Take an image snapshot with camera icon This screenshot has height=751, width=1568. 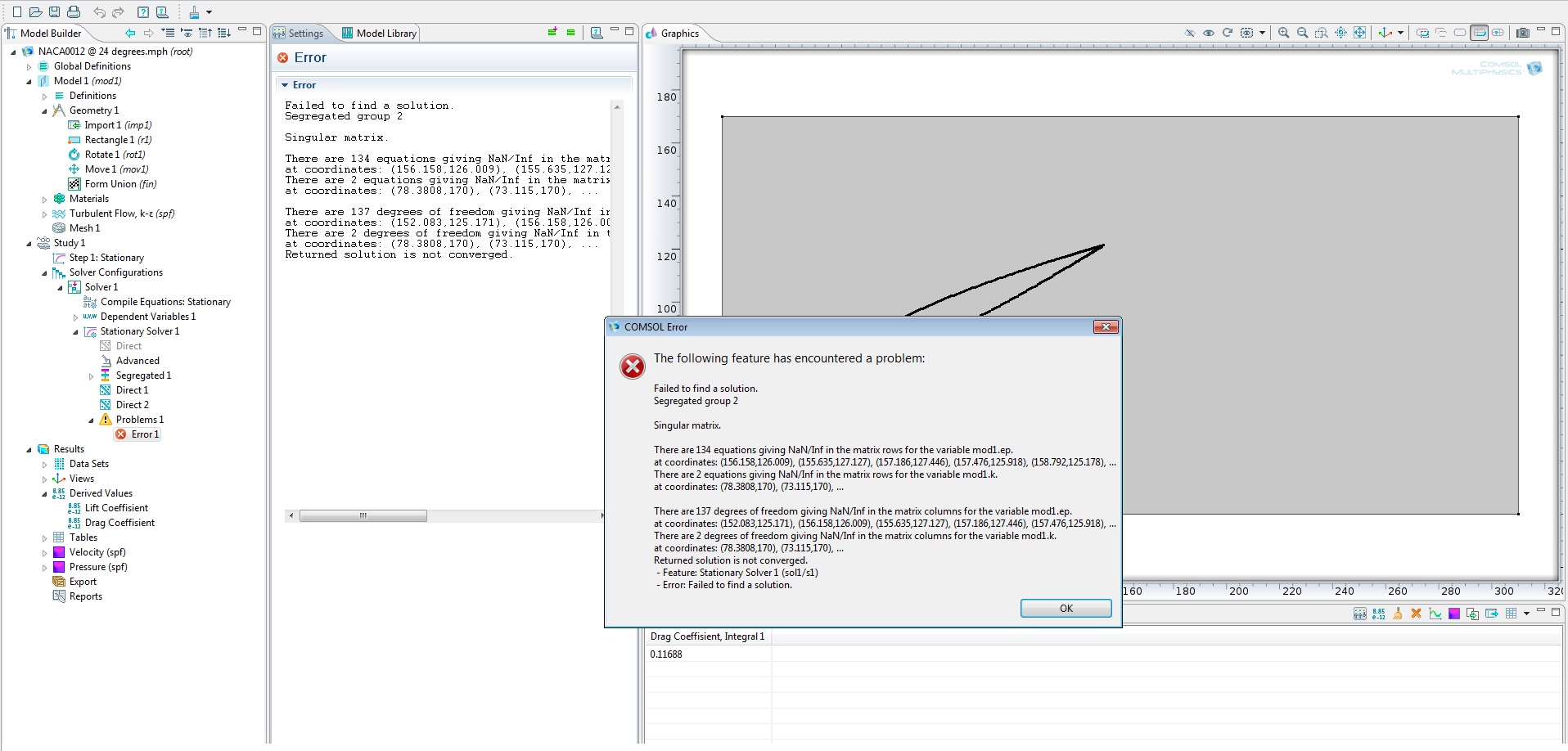(x=1522, y=33)
